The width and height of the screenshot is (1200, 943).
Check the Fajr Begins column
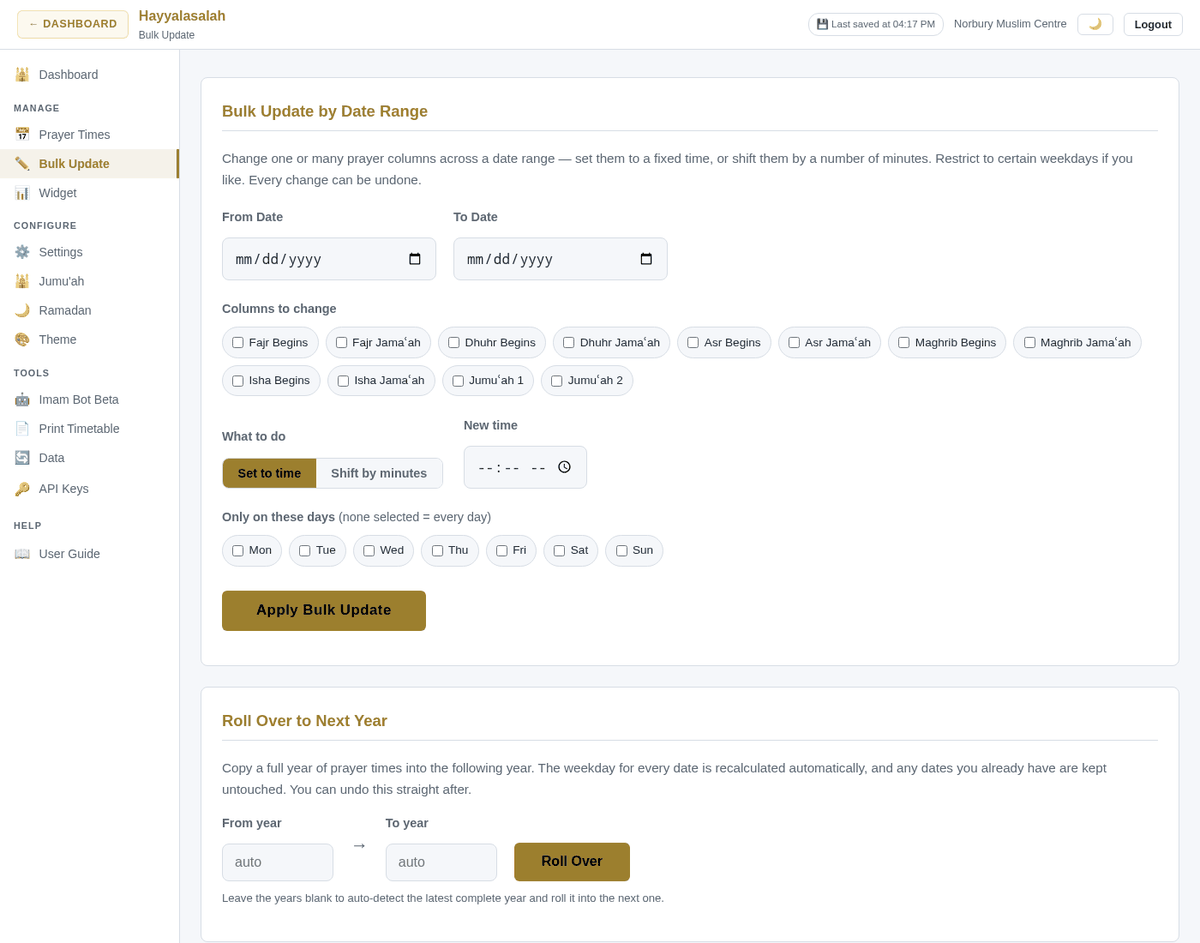pyautogui.click(x=238, y=342)
